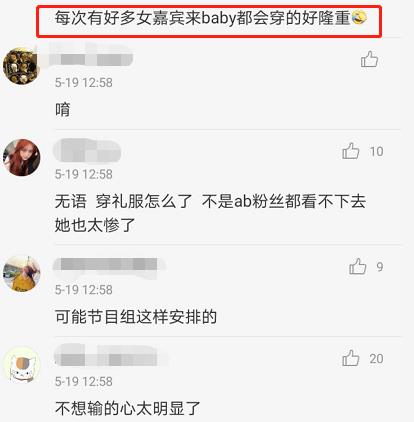Like the comment reading 嘀

(369, 59)
